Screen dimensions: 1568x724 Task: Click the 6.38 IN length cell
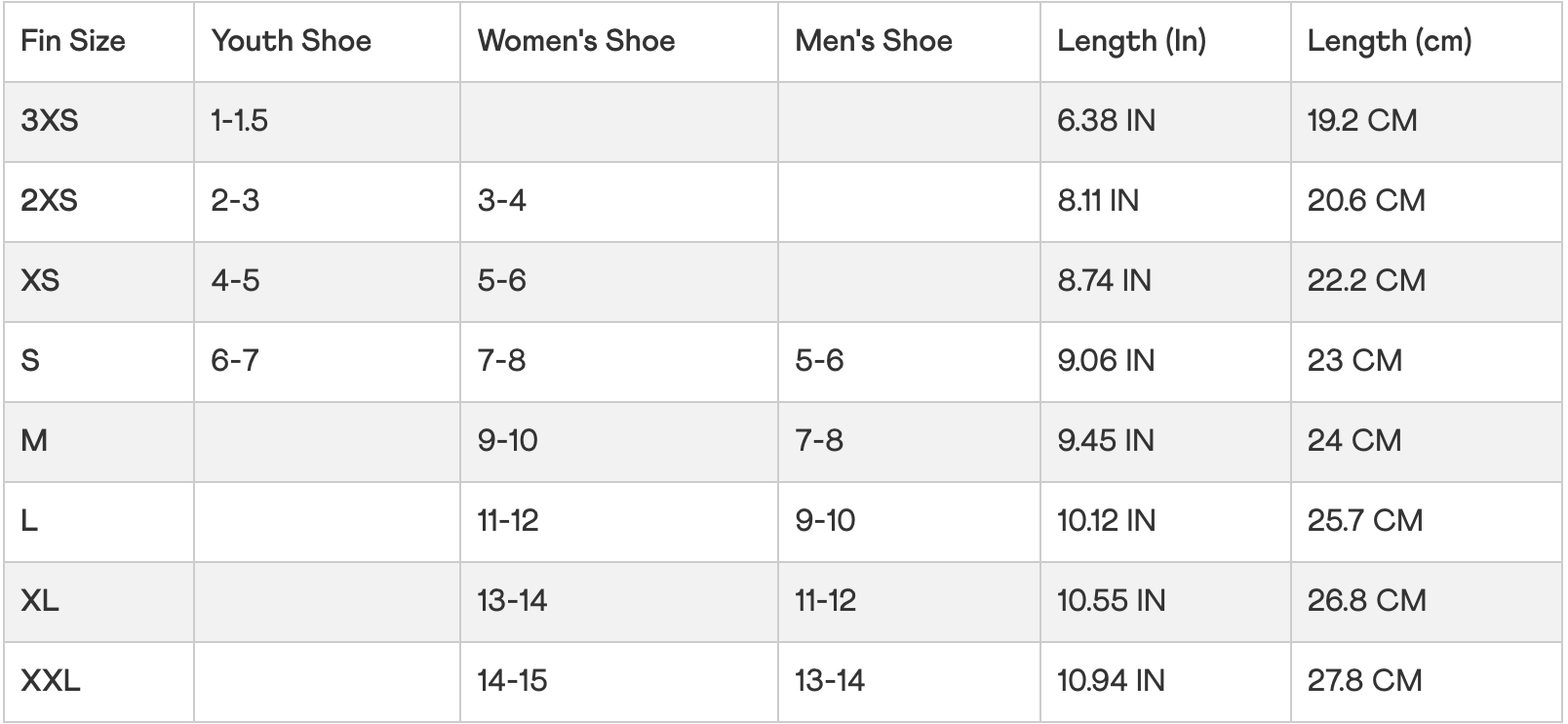pos(1107,121)
